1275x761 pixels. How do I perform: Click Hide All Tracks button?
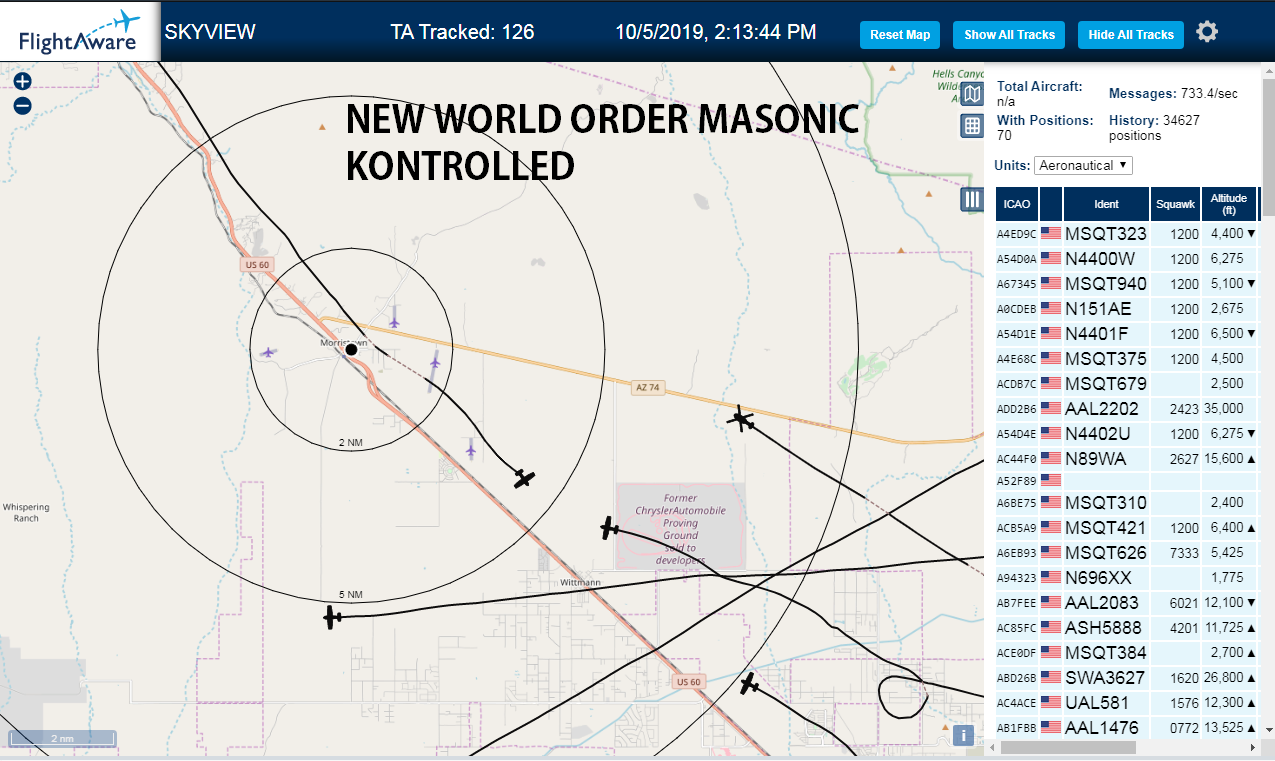pos(1131,34)
